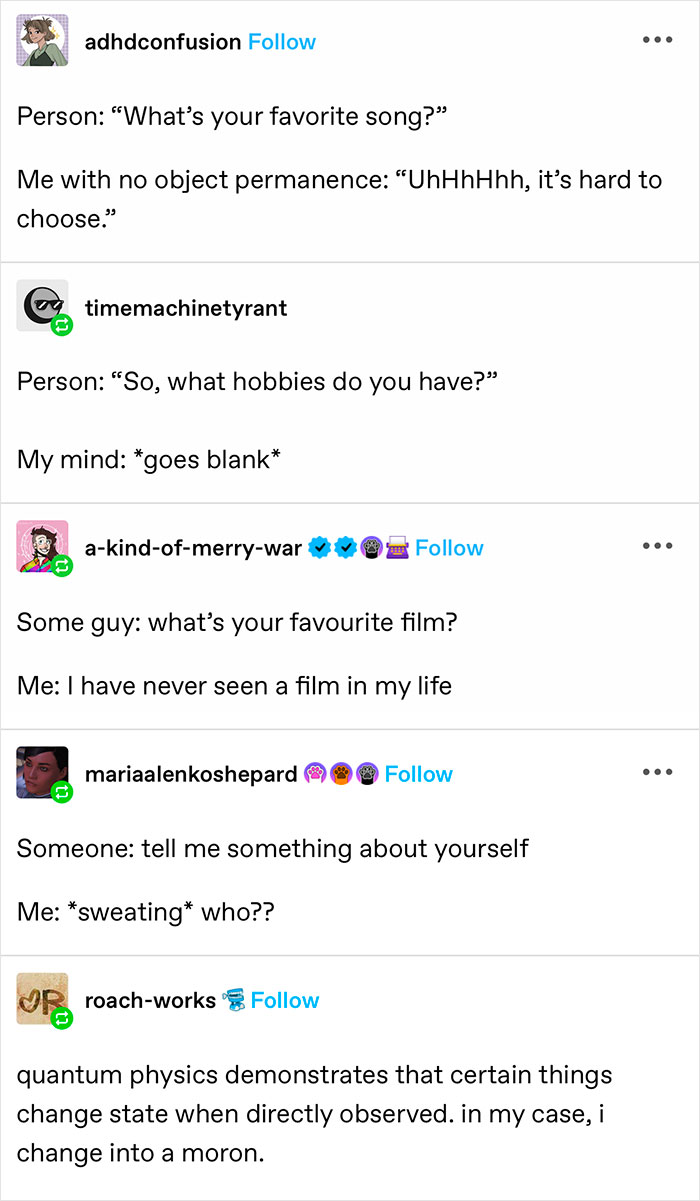Open adhdconfusion's avatar

pyautogui.click(x=42, y=41)
